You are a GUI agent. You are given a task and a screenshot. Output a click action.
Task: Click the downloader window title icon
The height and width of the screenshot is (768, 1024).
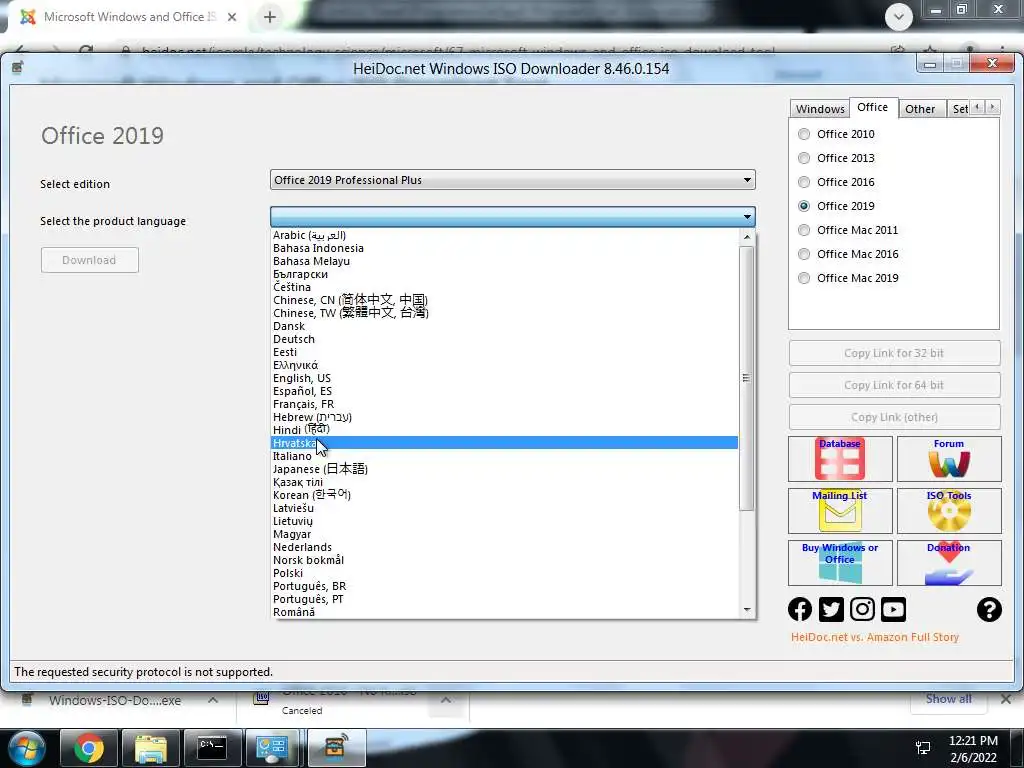(x=18, y=67)
